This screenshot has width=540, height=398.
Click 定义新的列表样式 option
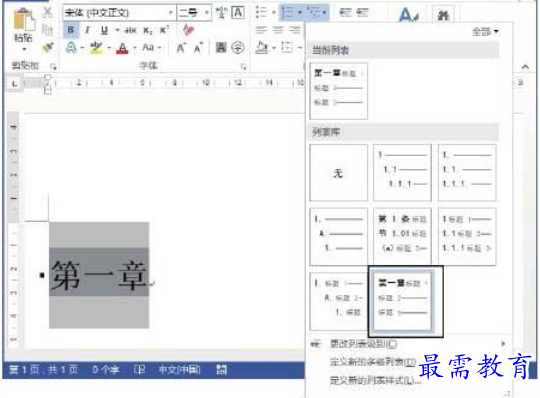[375, 380]
